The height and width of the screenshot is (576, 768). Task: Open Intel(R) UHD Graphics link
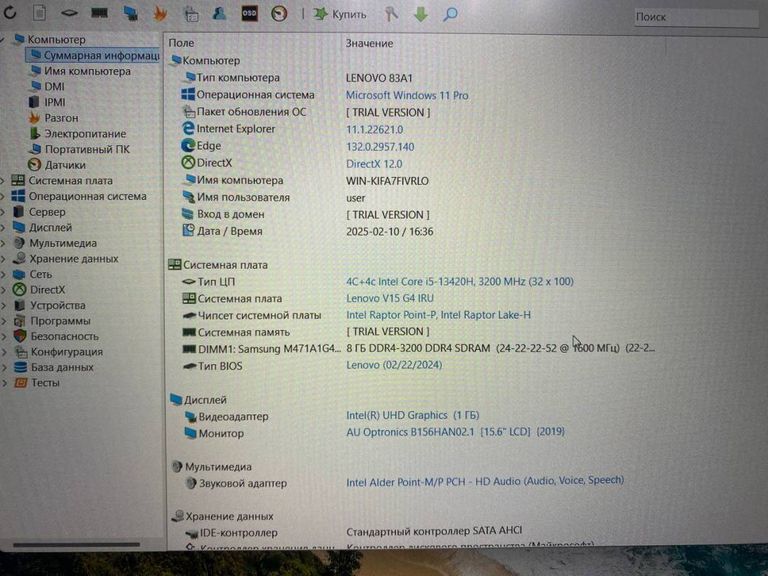click(x=412, y=416)
